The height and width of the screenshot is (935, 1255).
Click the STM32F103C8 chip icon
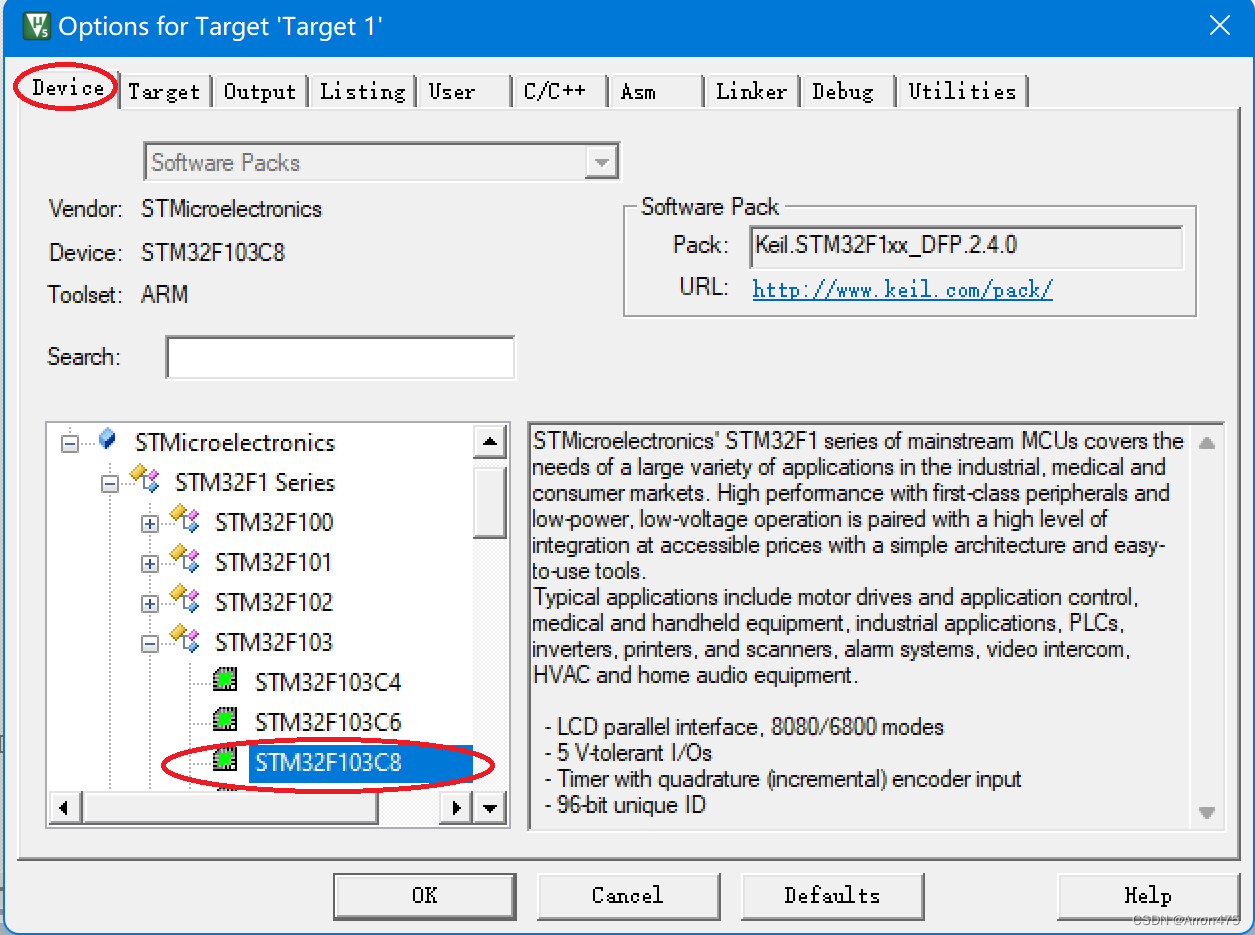tap(226, 761)
